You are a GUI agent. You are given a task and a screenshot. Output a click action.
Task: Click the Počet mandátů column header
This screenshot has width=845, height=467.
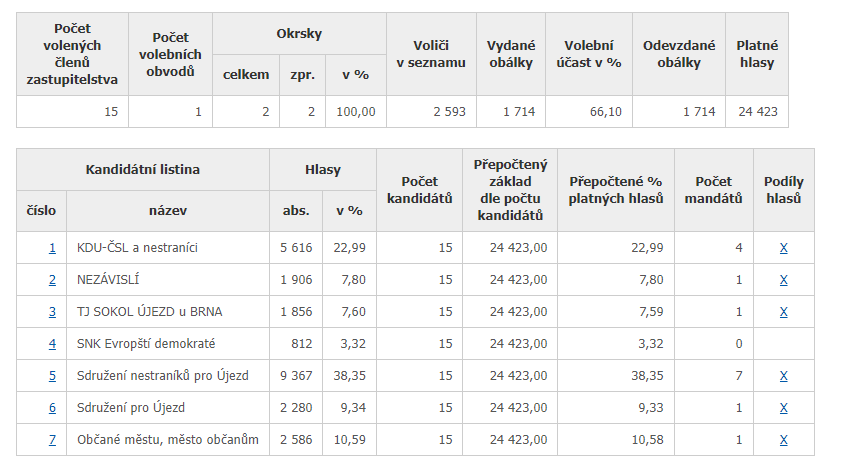pos(714,190)
